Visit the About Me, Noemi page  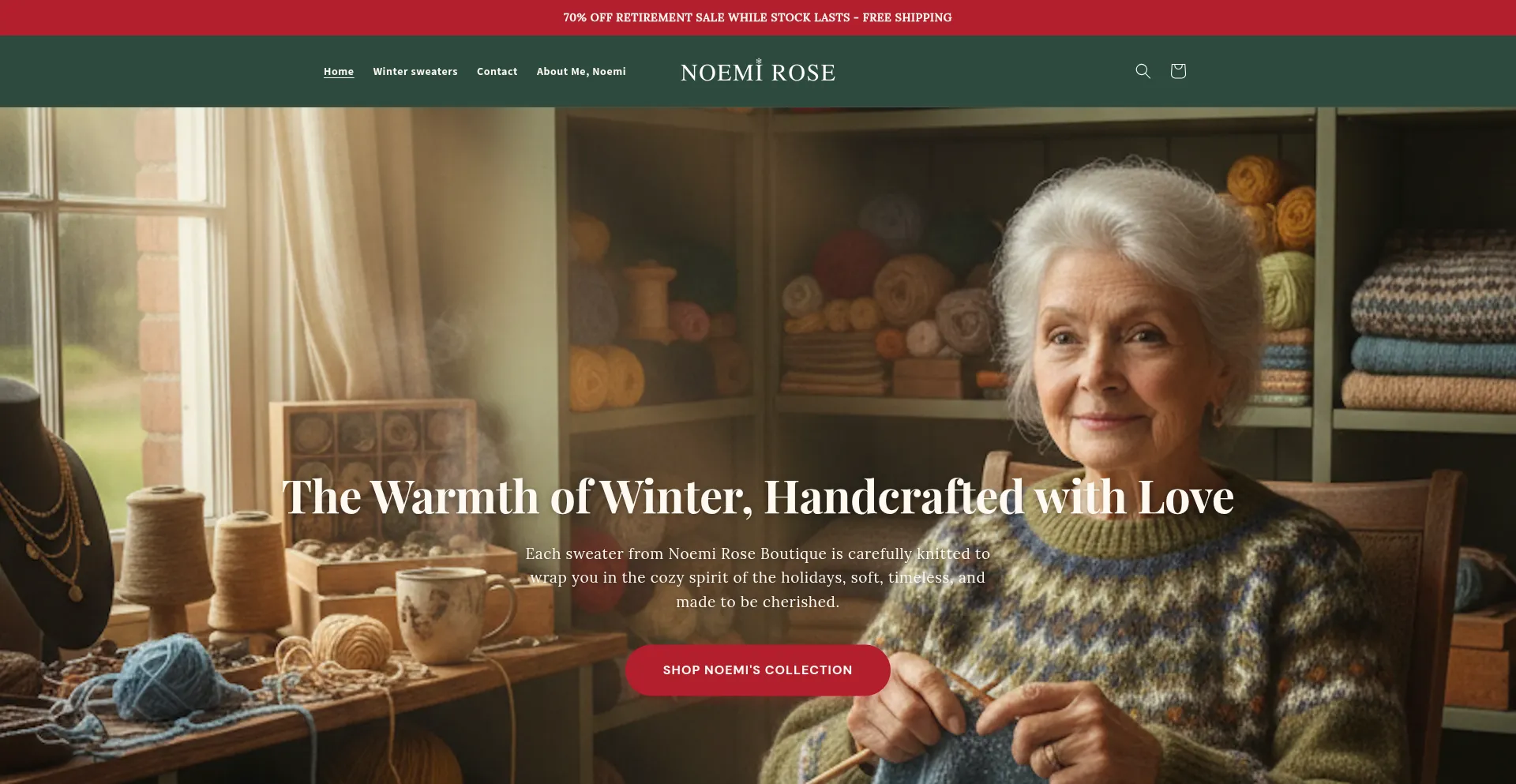(581, 71)
